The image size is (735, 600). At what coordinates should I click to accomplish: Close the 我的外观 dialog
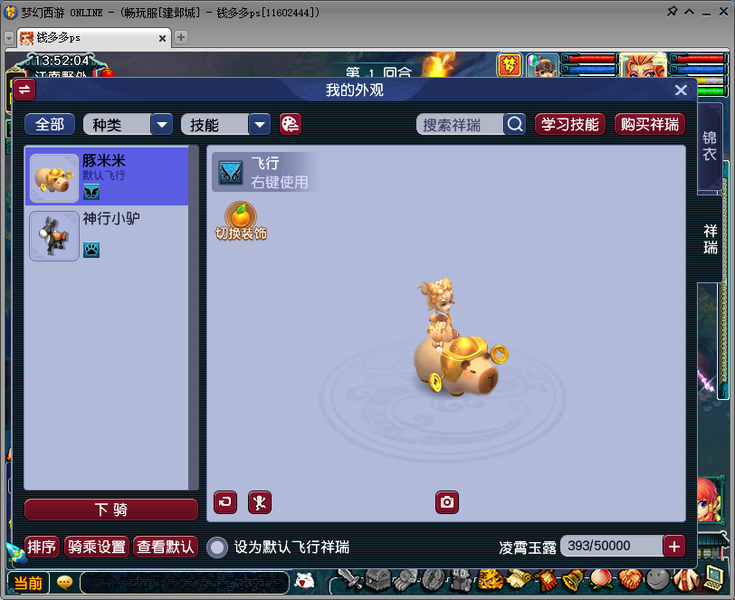click(681, 90)
